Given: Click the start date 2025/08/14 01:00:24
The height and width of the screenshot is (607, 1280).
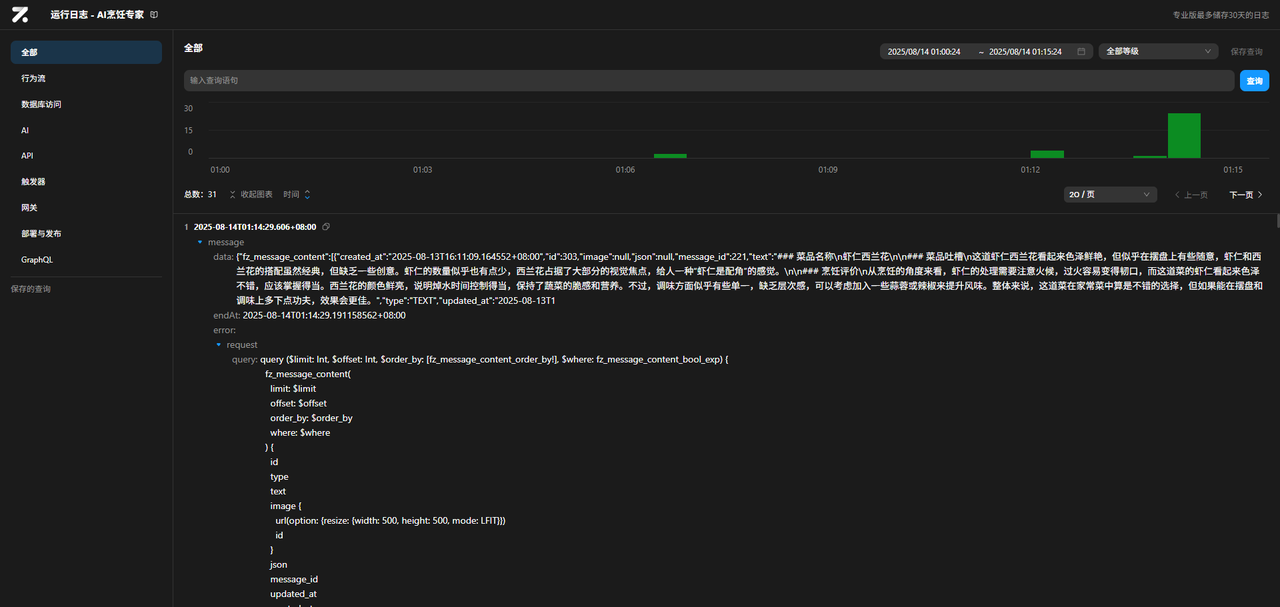Looking at the screenshot, I should tap(924, 52).
